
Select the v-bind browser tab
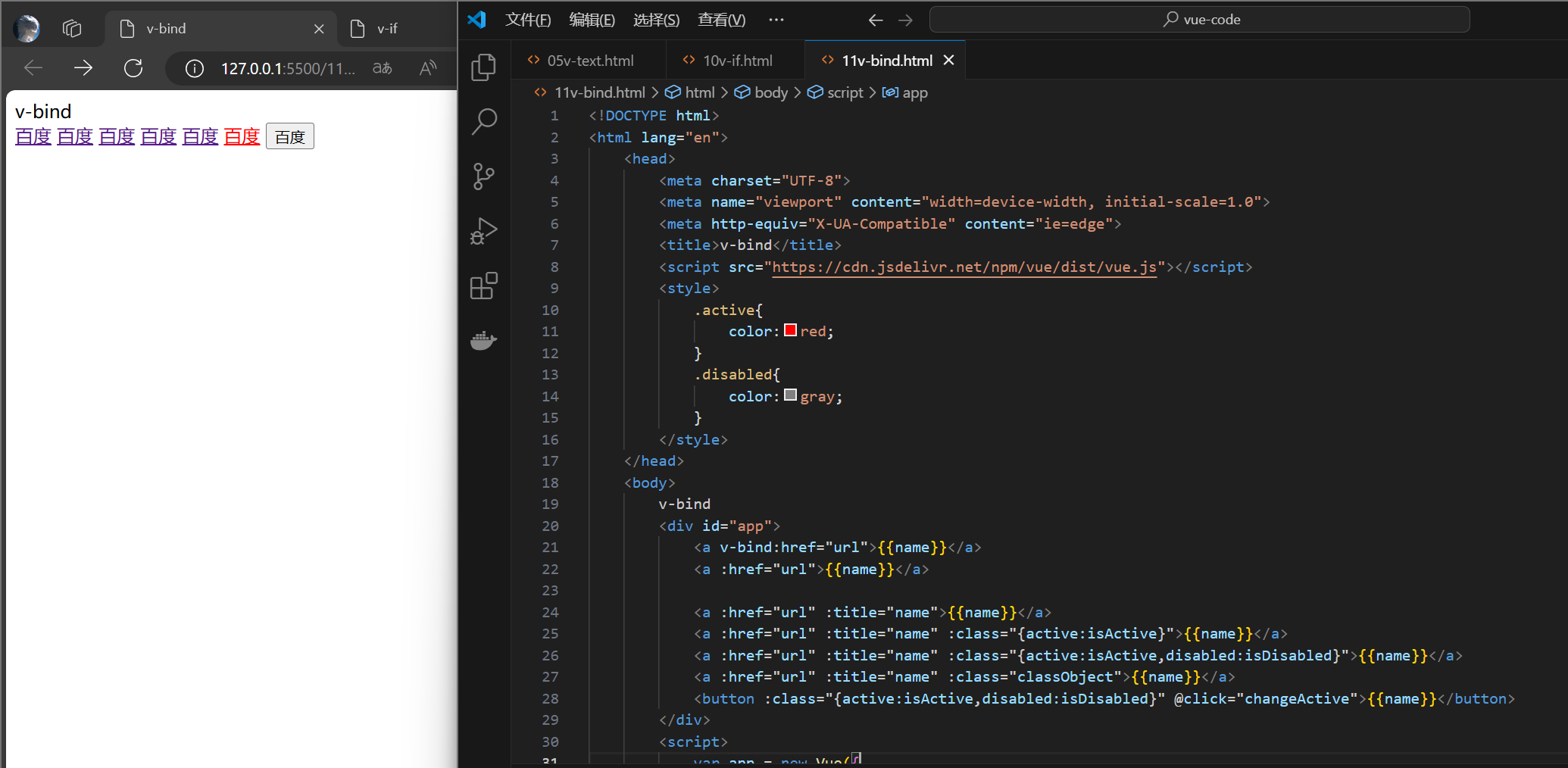(x=220, y=29)
